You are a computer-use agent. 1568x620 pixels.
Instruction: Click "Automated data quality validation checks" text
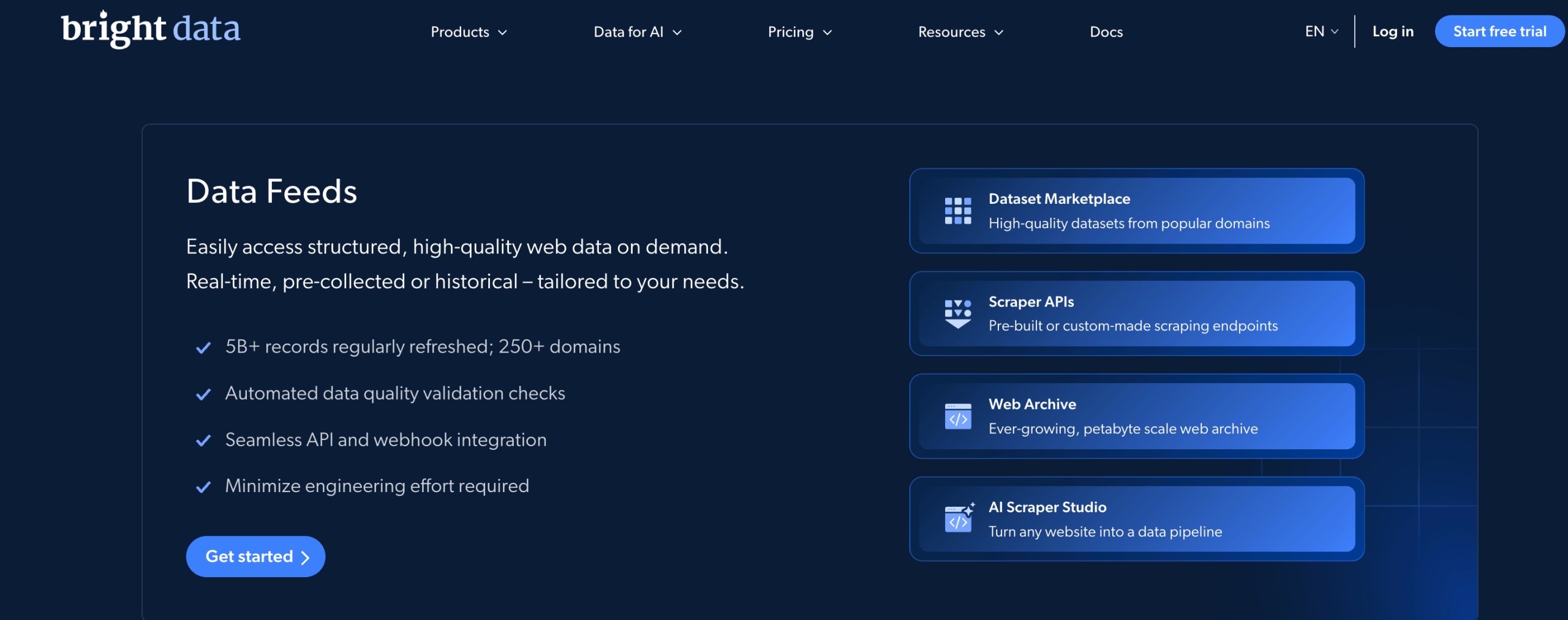(x=395, y=394)
